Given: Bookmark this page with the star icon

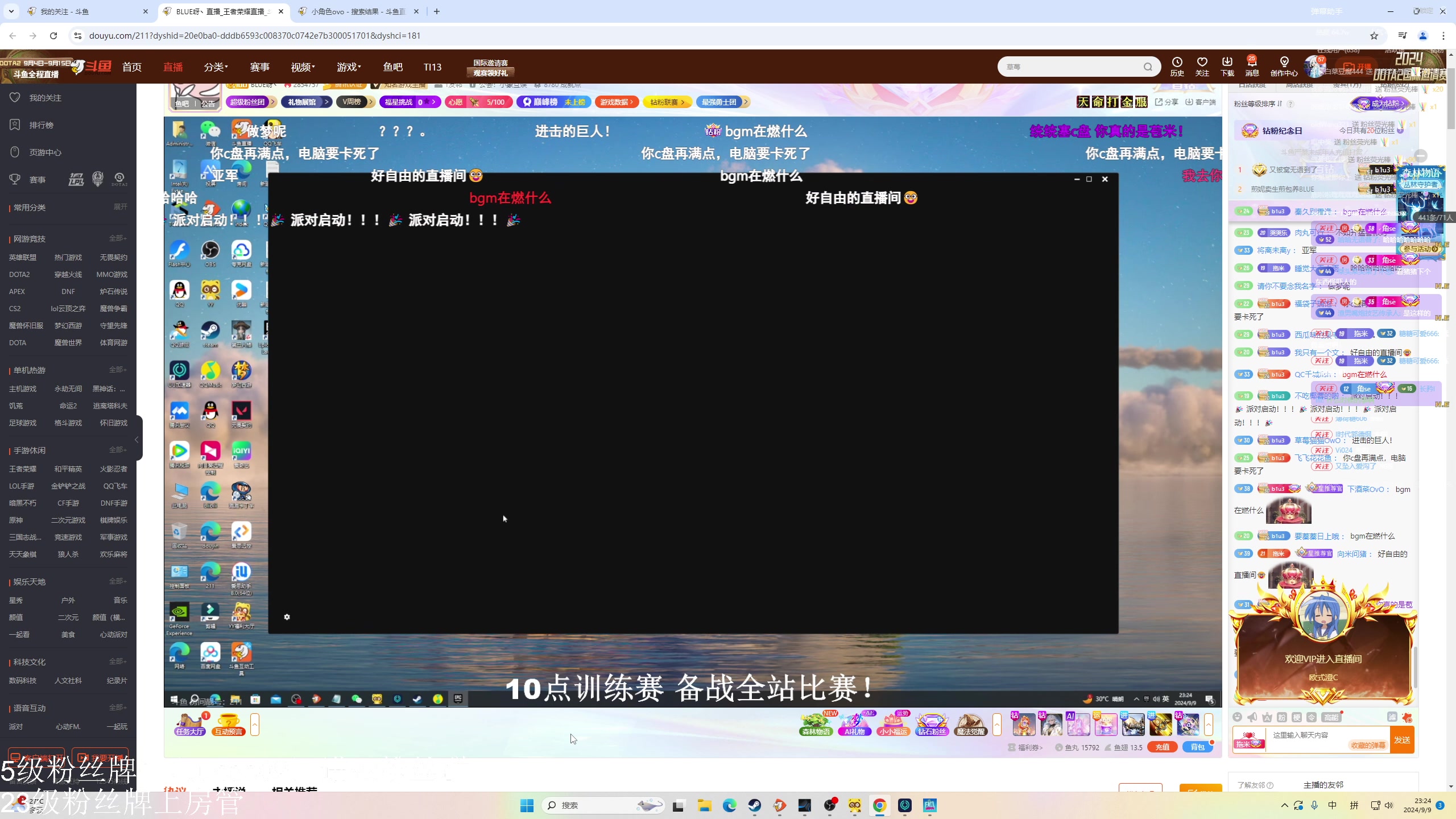Looking at the screenshot, I should 1374,36.
